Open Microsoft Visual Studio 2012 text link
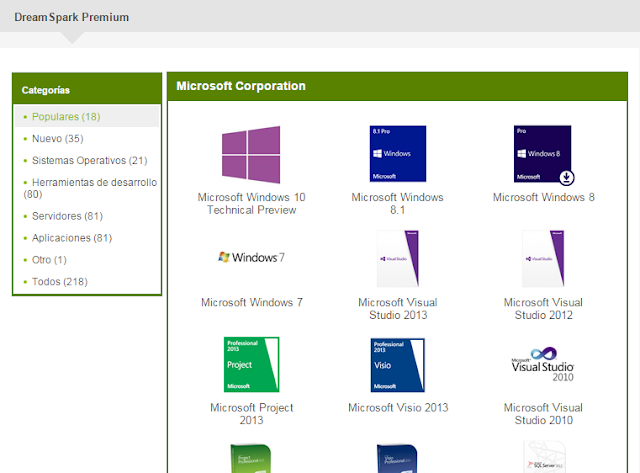 (x=543, y=309)
